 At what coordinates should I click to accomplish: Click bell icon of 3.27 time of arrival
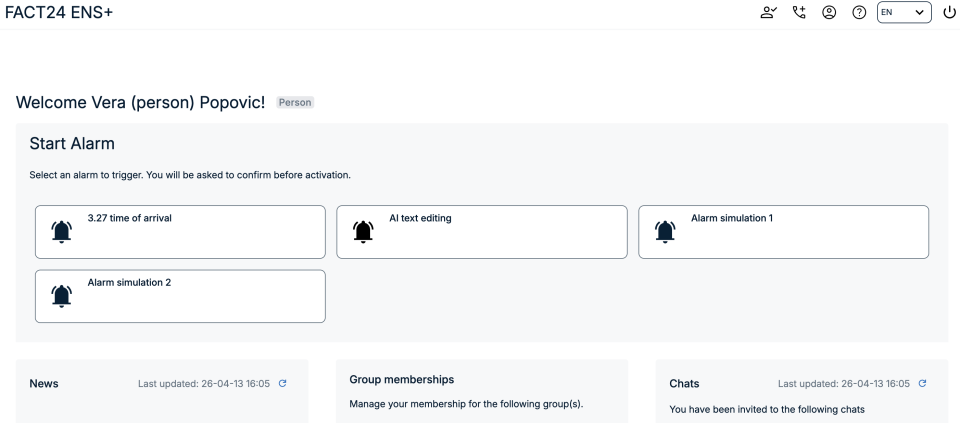(62, 231)
